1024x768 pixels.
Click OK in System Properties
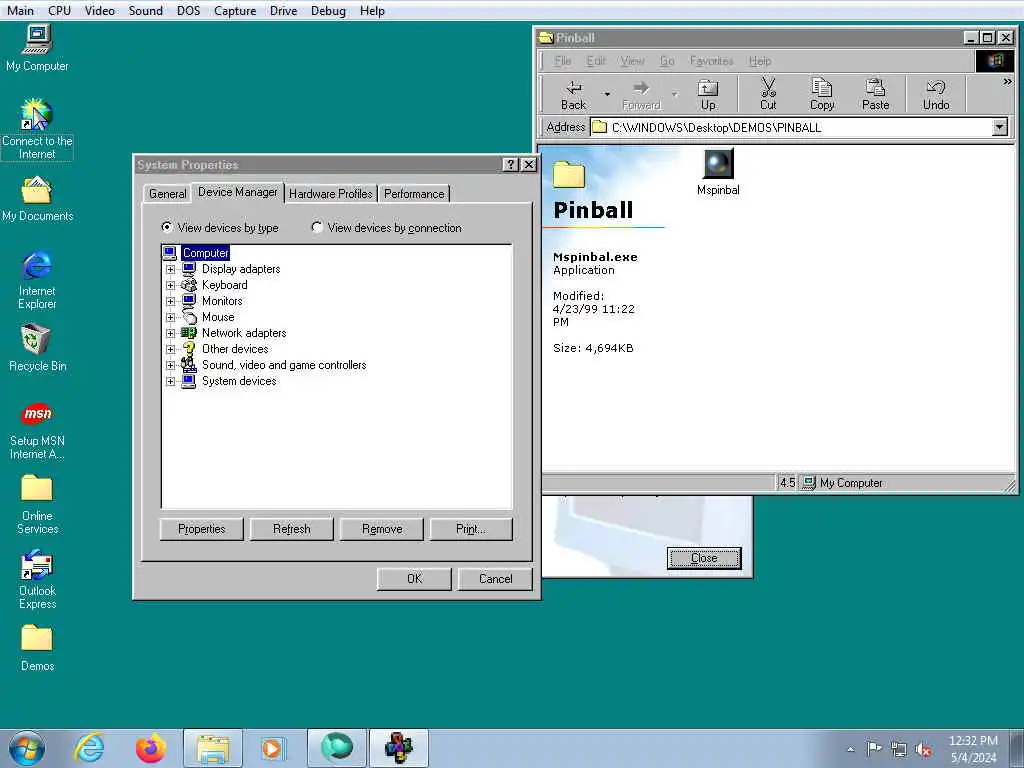(414, 579)
